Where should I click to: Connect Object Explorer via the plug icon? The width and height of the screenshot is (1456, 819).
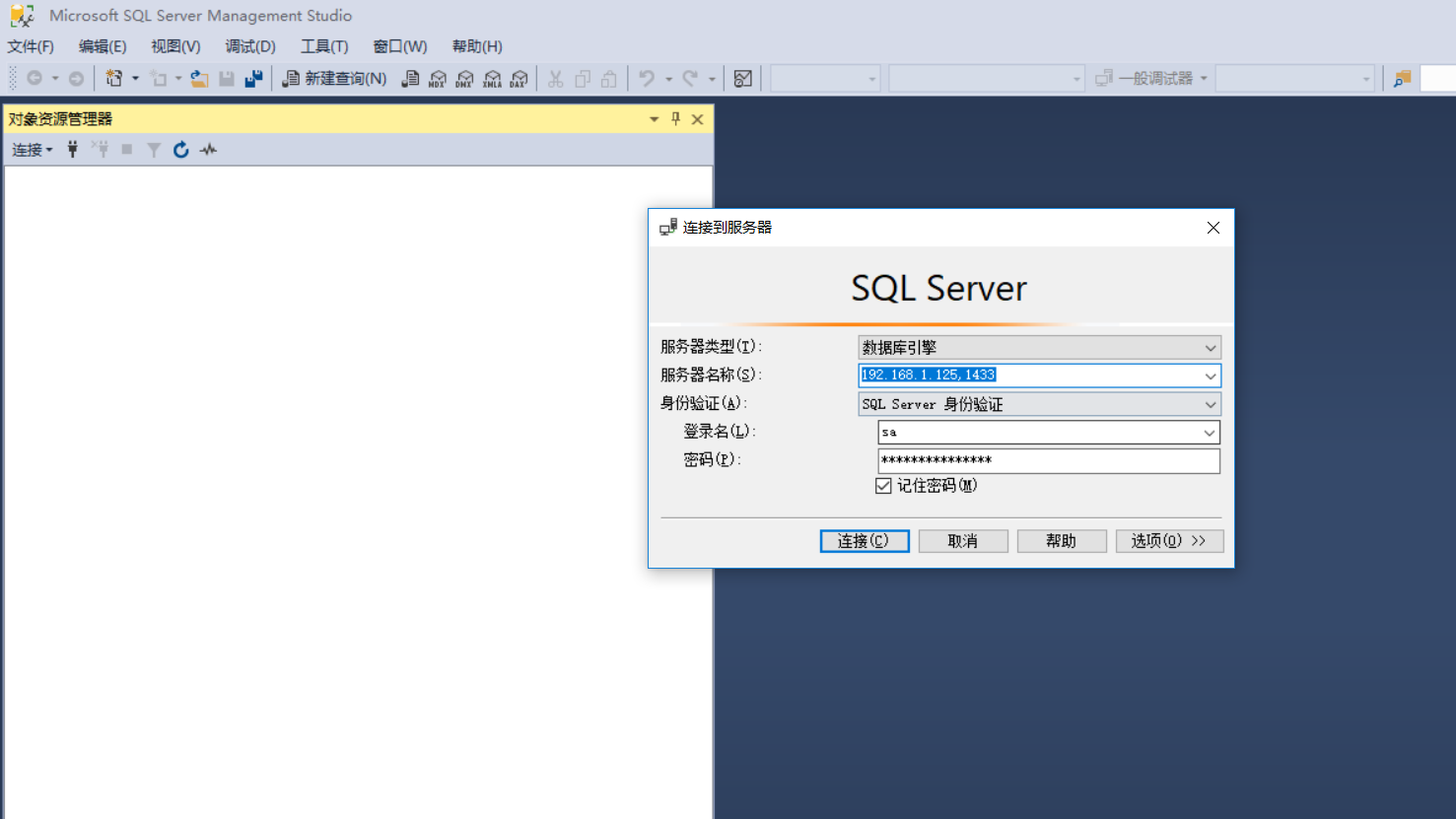point(72,149)
